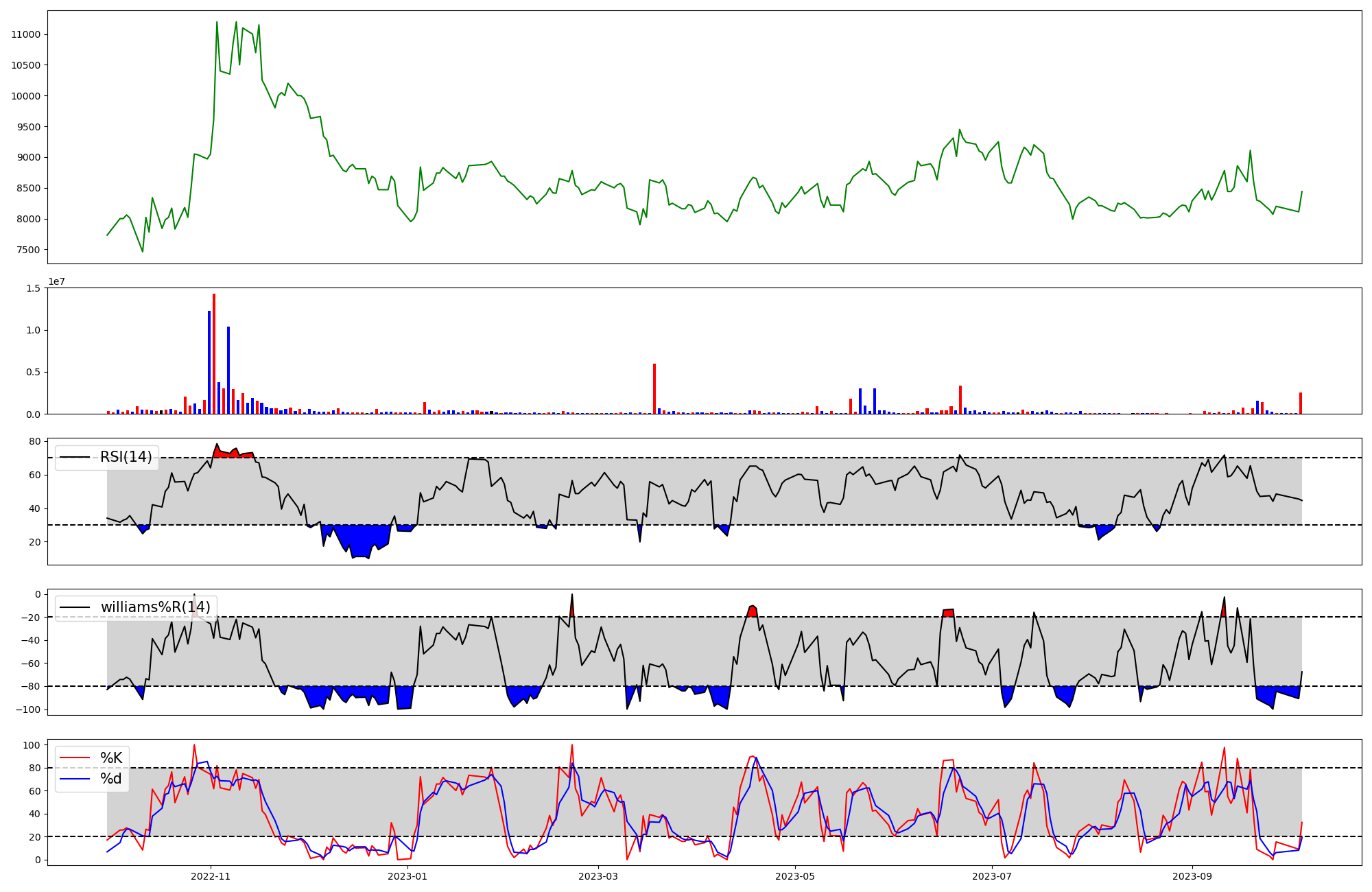Viewport: 1372px width, 892px height.
Task: Click the 11000 price axis label
Action: [26, 35]
